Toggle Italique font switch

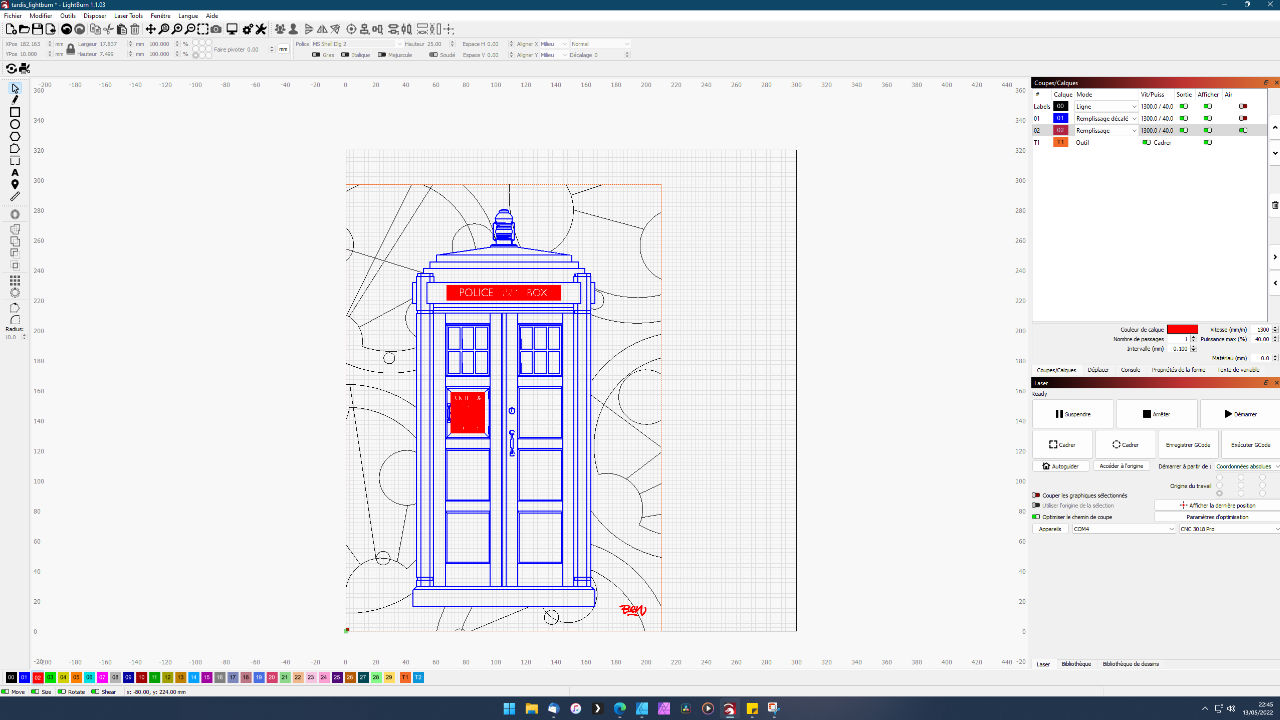[x=345, y=55]
